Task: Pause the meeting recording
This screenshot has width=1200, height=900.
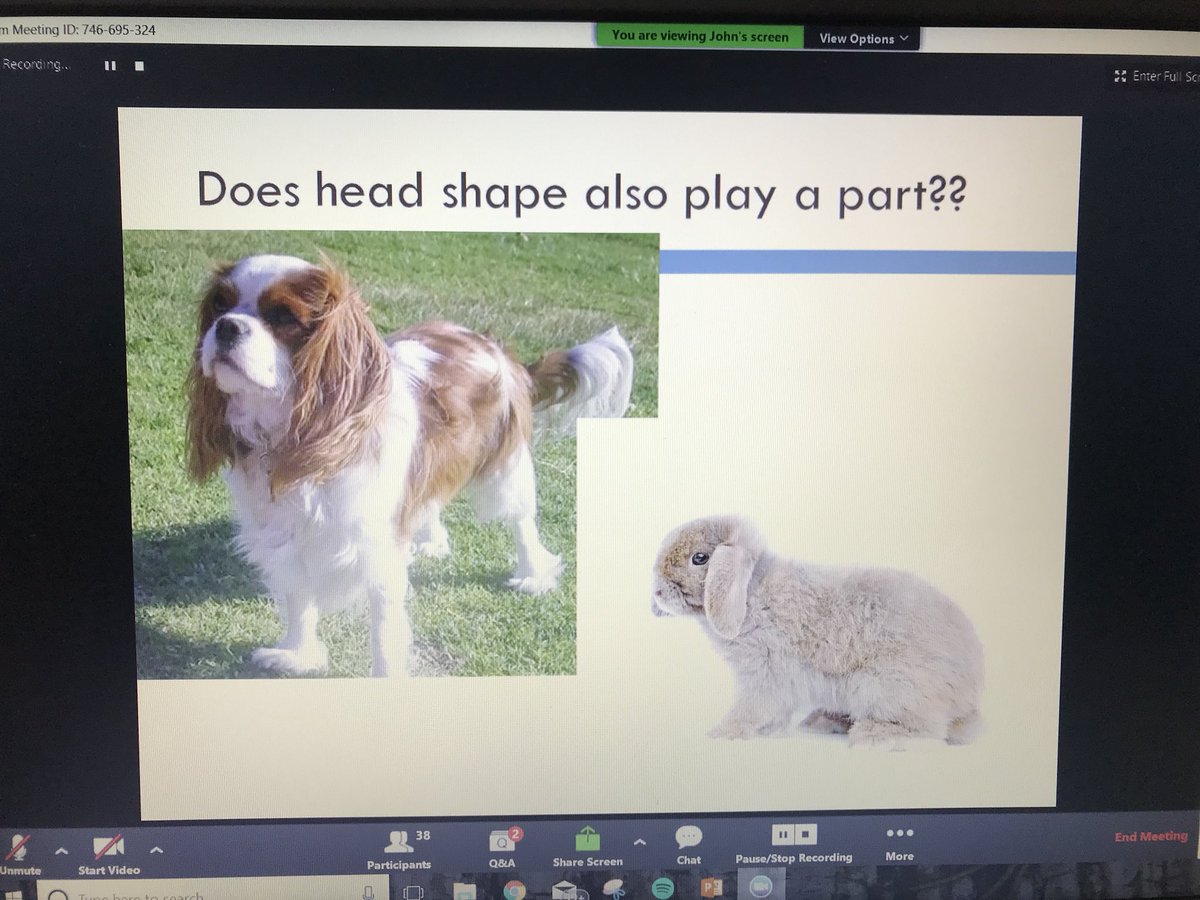Action: [782, 833]
